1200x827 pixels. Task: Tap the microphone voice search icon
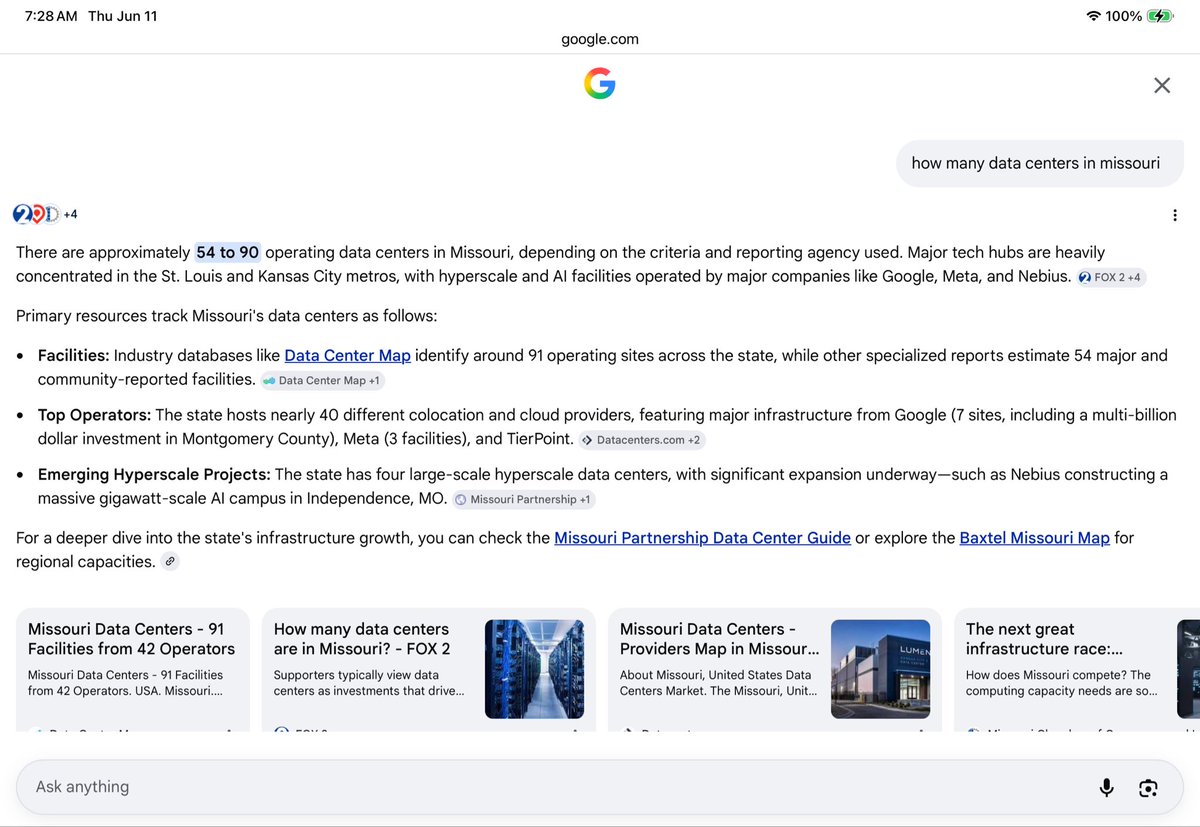click(x=1106, y=787)
